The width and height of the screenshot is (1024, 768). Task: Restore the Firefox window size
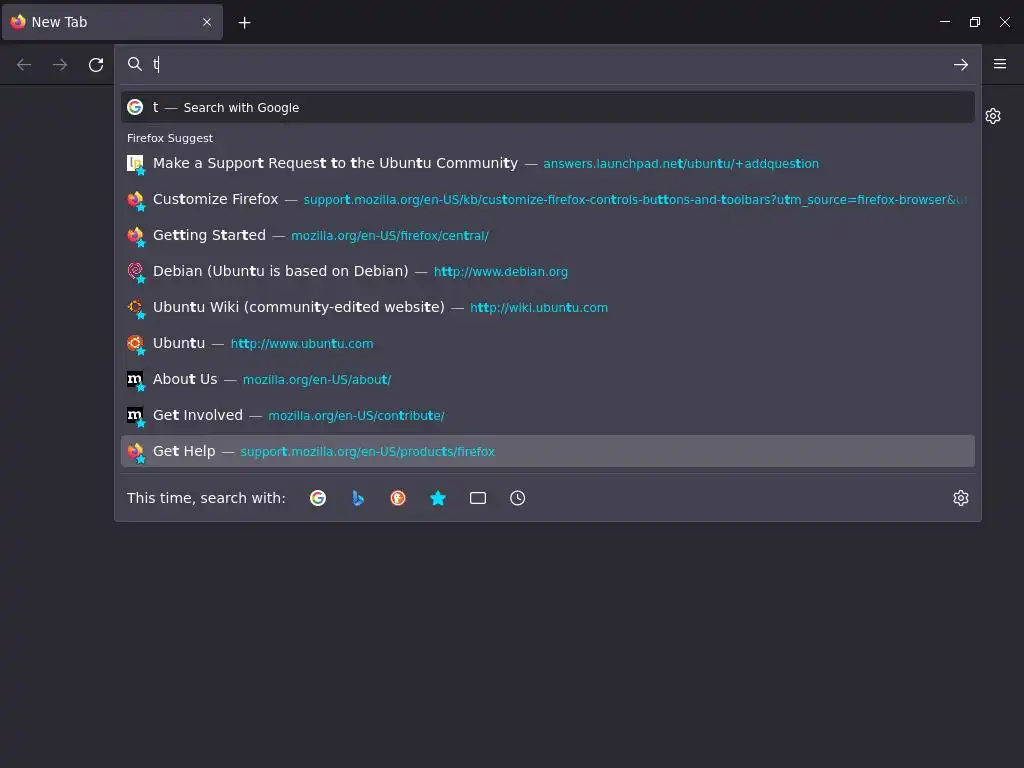click(x=974, y=22)
